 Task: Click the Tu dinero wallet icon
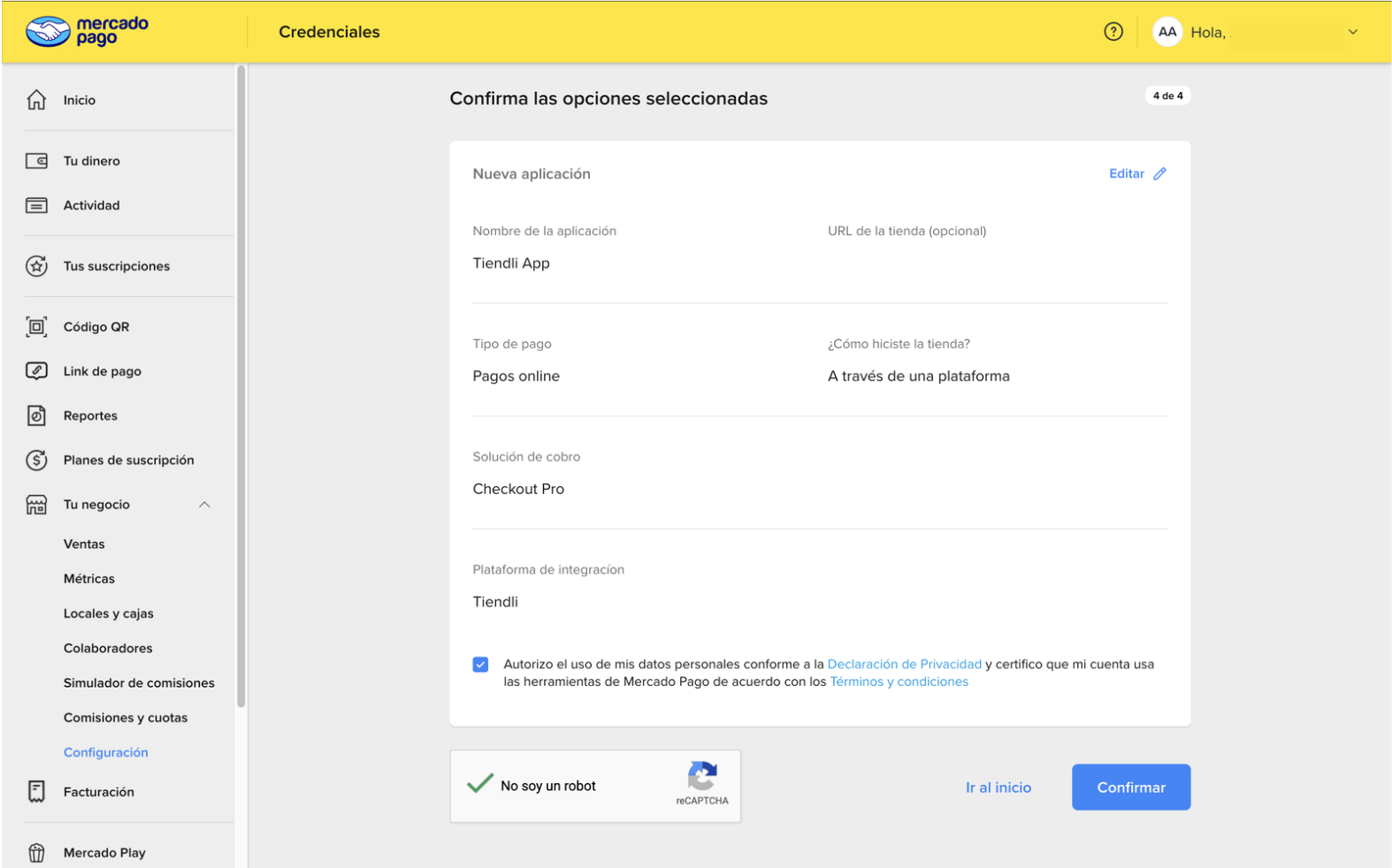click(x=36, y=161)
